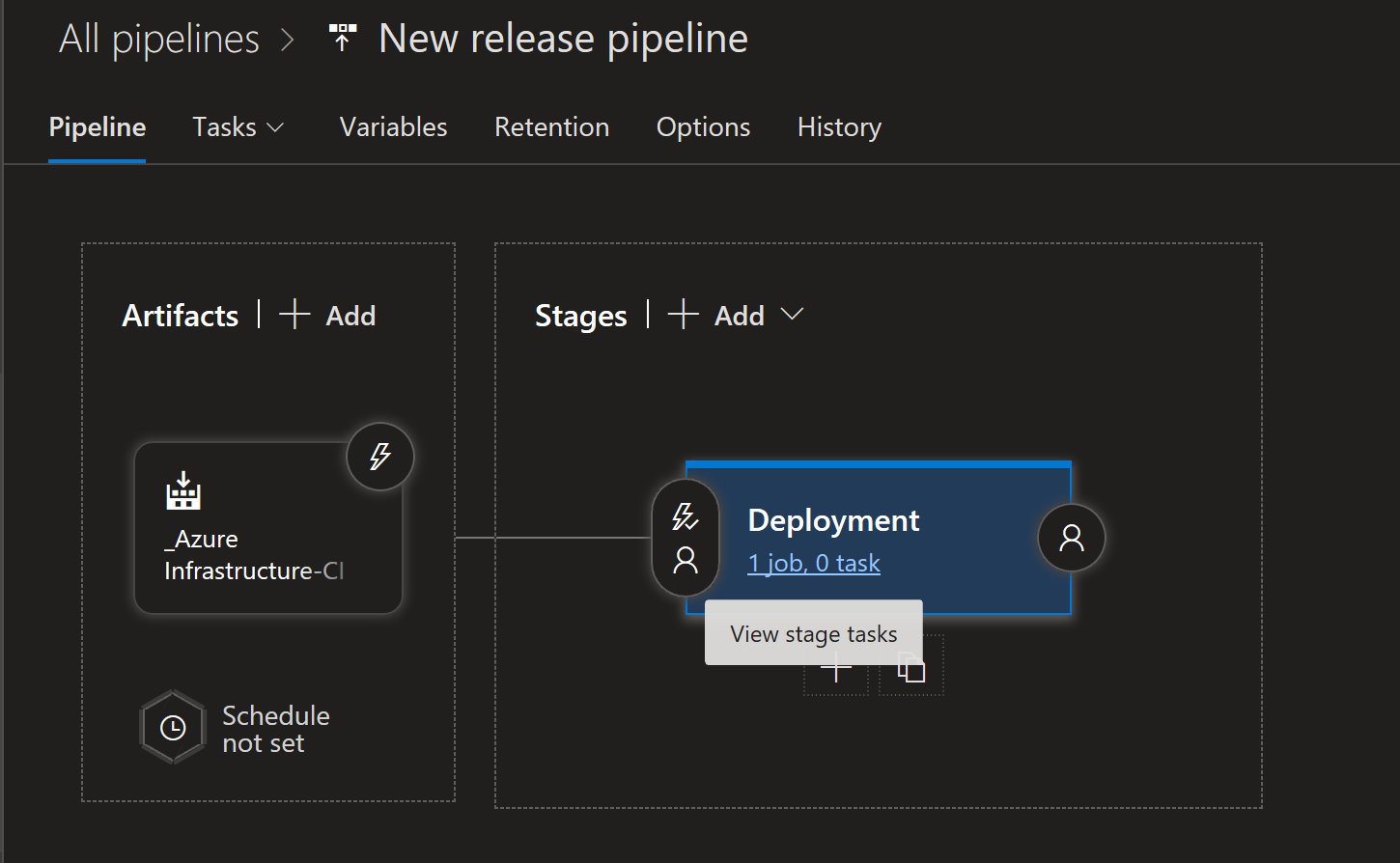
Task: Open pre-deployment approvers person icon
Action: 686,560
